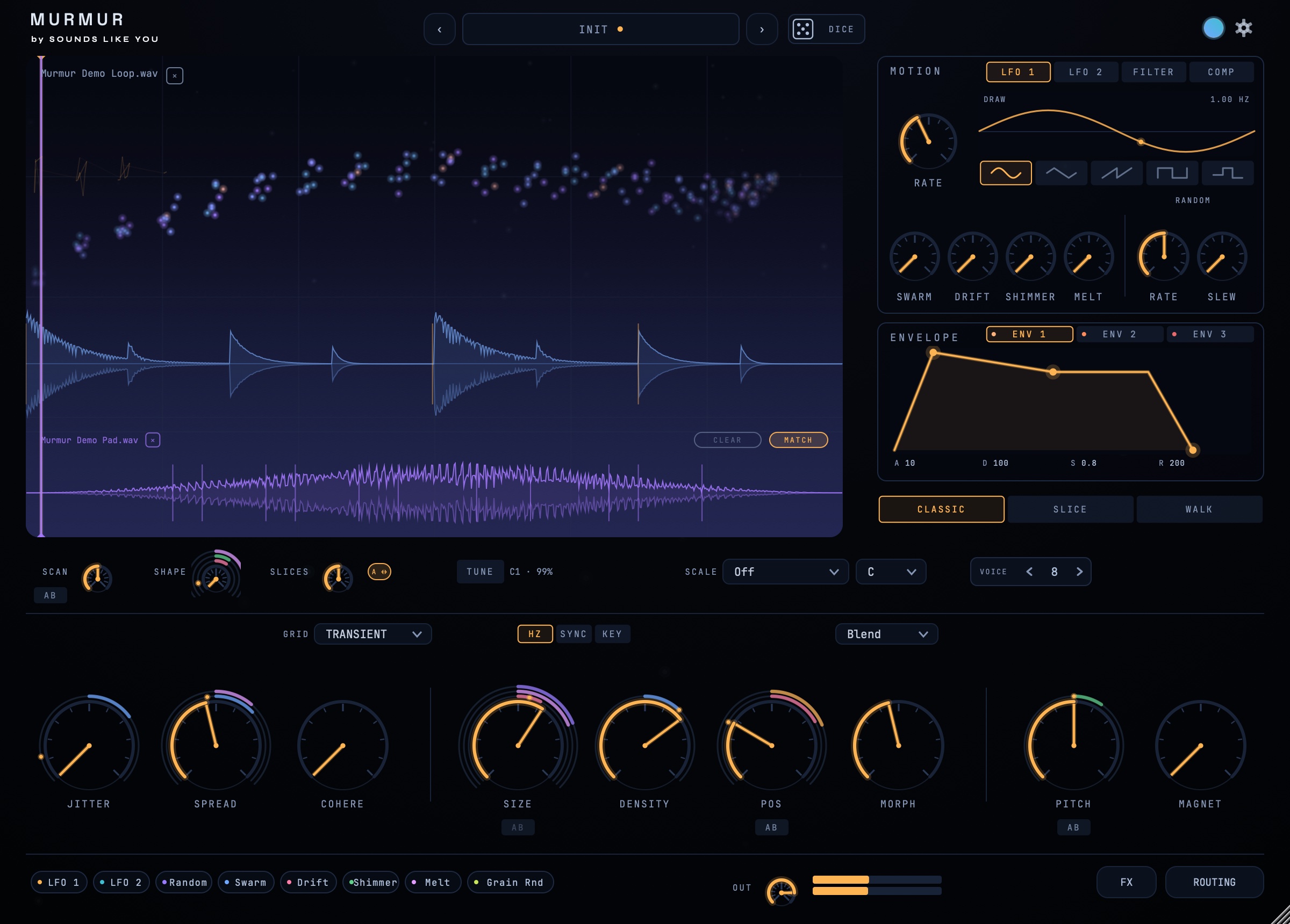This screenshot has width=1290, height=924.
Task: Roll the dice icon for random preset
Action: click(x=802, y=29)
